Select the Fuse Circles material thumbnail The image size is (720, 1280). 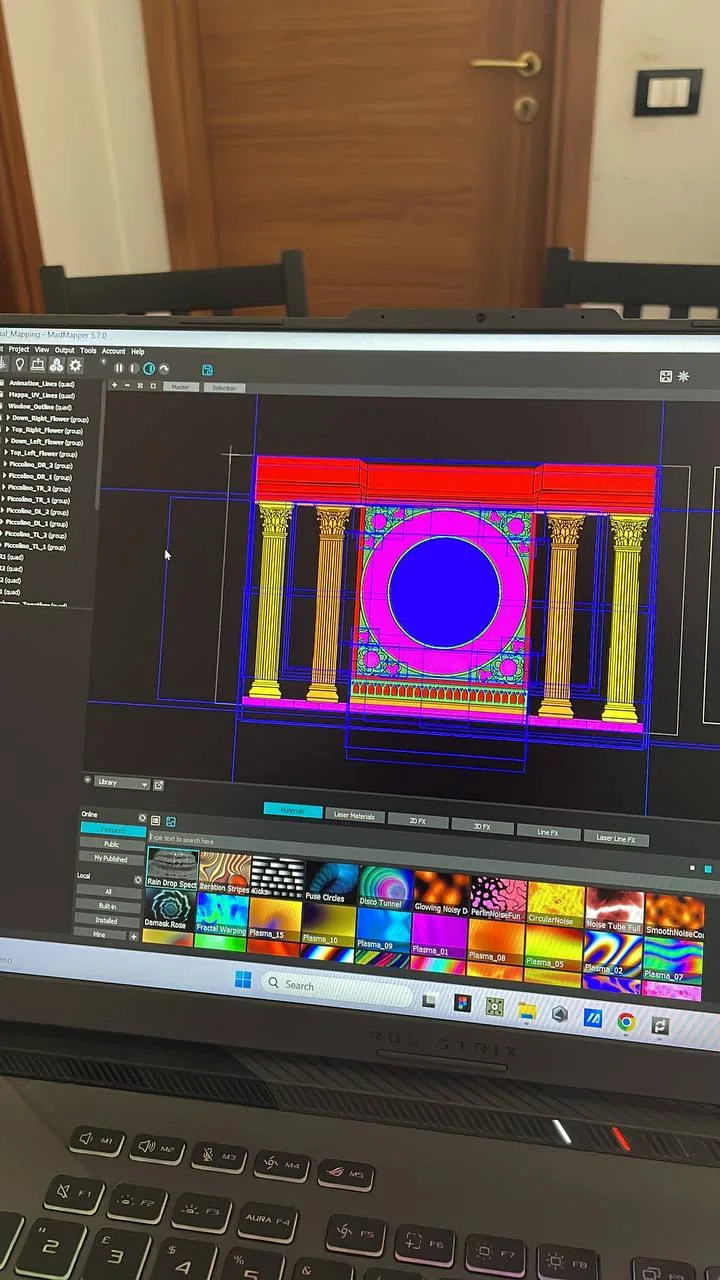click(x=331, y=882)
